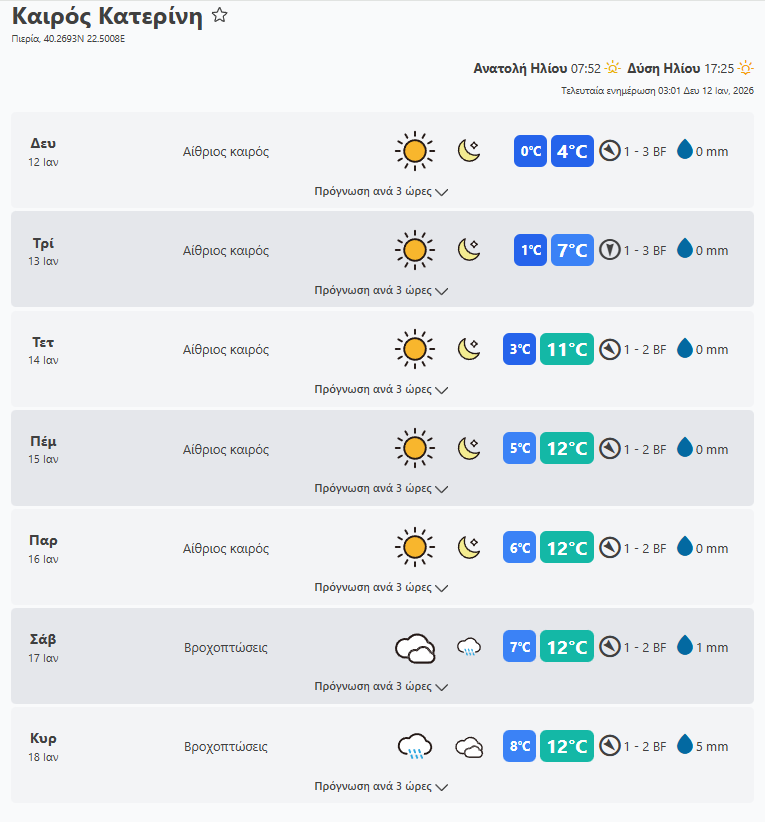Click the sunset icon beside 17:25
The image size is (765, 822).
click(745, 68)
